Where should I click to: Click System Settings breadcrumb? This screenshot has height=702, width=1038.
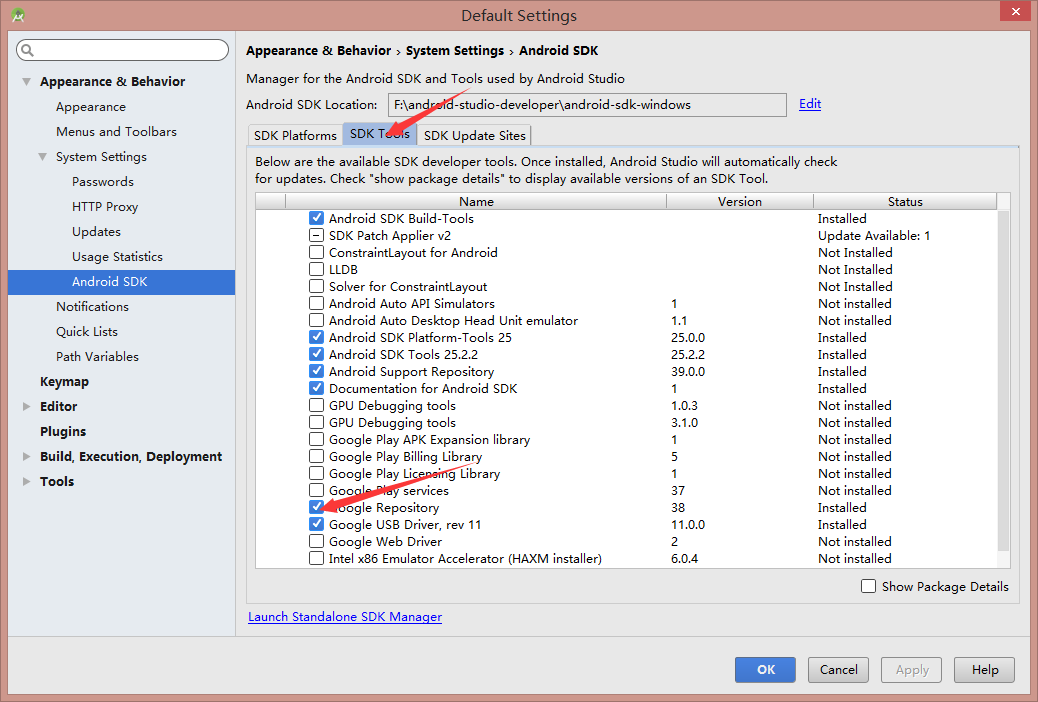(x=455, y=51)
